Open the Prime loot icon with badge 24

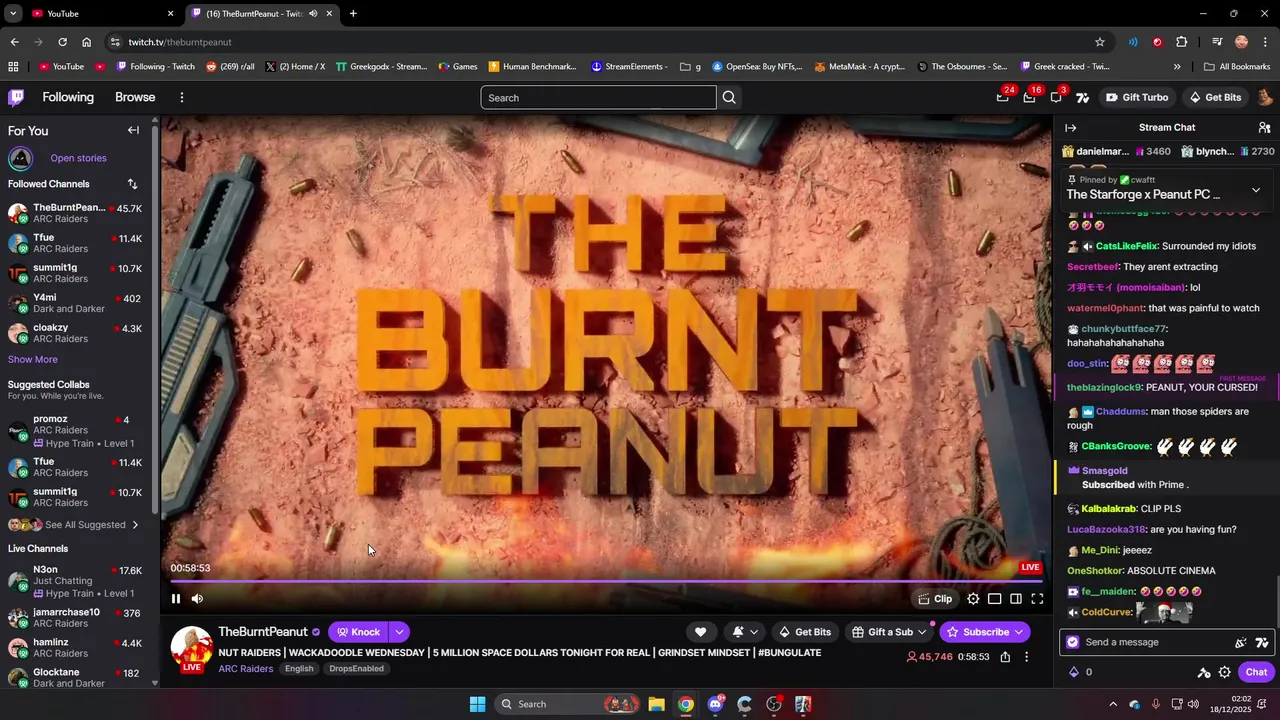click(1003, 97)
